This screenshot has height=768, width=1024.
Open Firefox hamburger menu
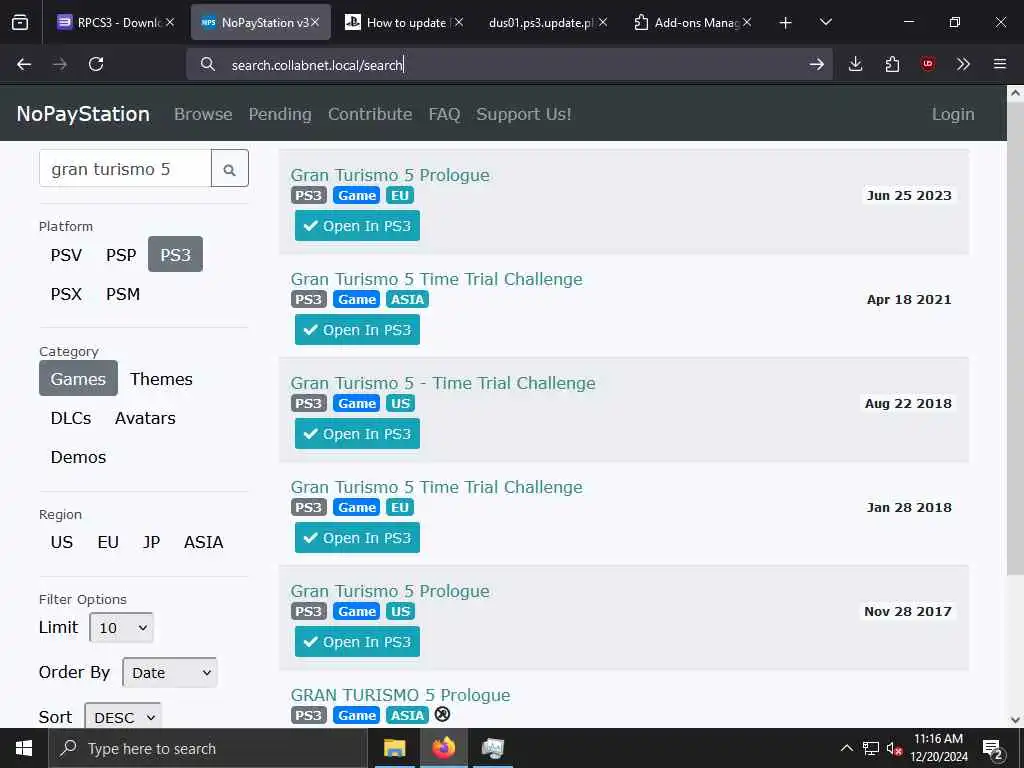point(1000,64)
